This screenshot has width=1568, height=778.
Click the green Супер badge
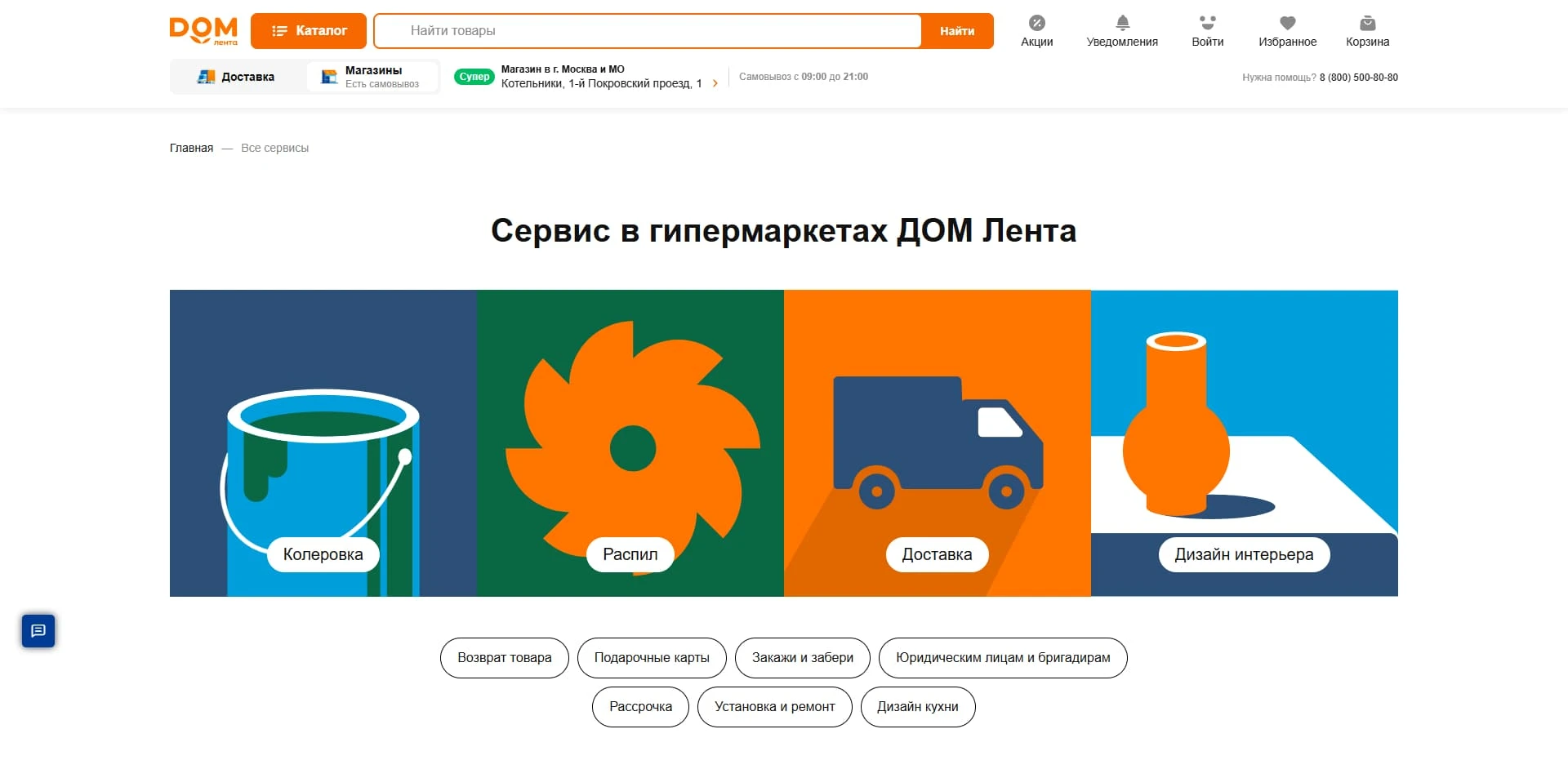click(x=474, y=77)
